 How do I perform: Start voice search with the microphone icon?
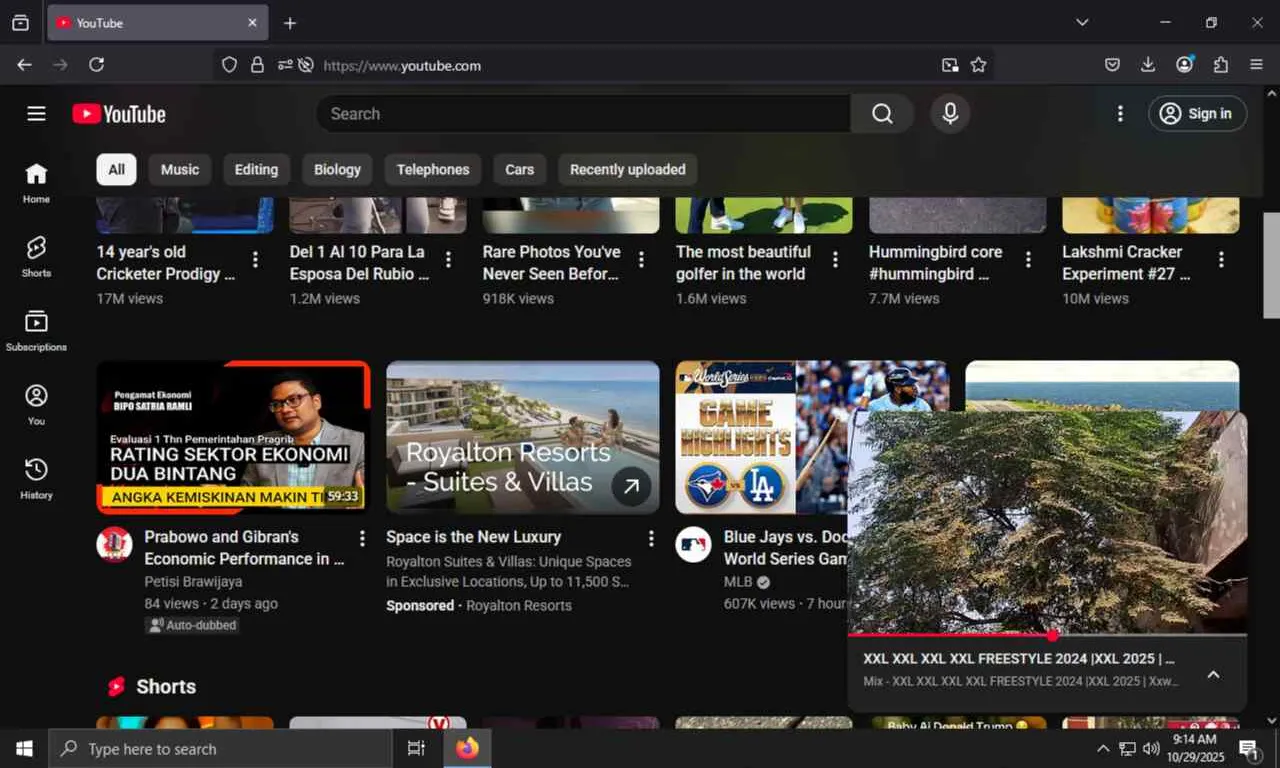(x=950, y=114)
